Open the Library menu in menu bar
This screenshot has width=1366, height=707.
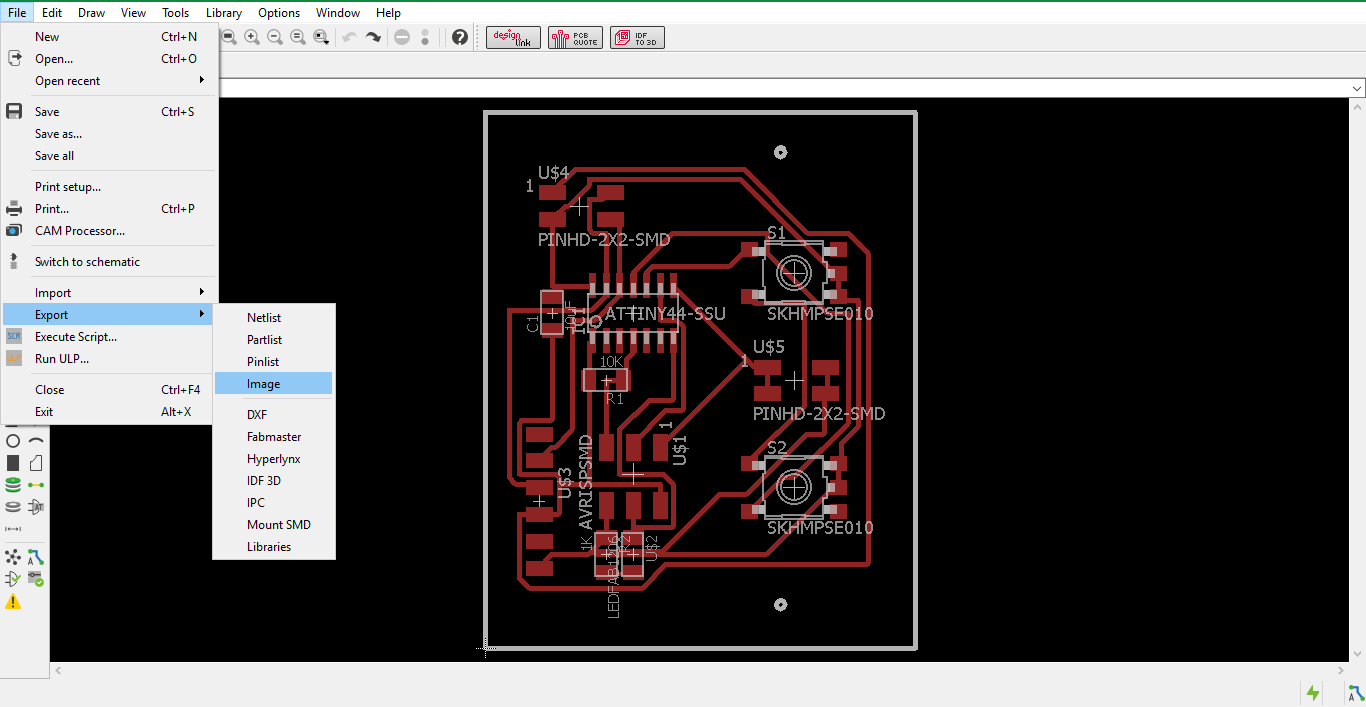224,13
